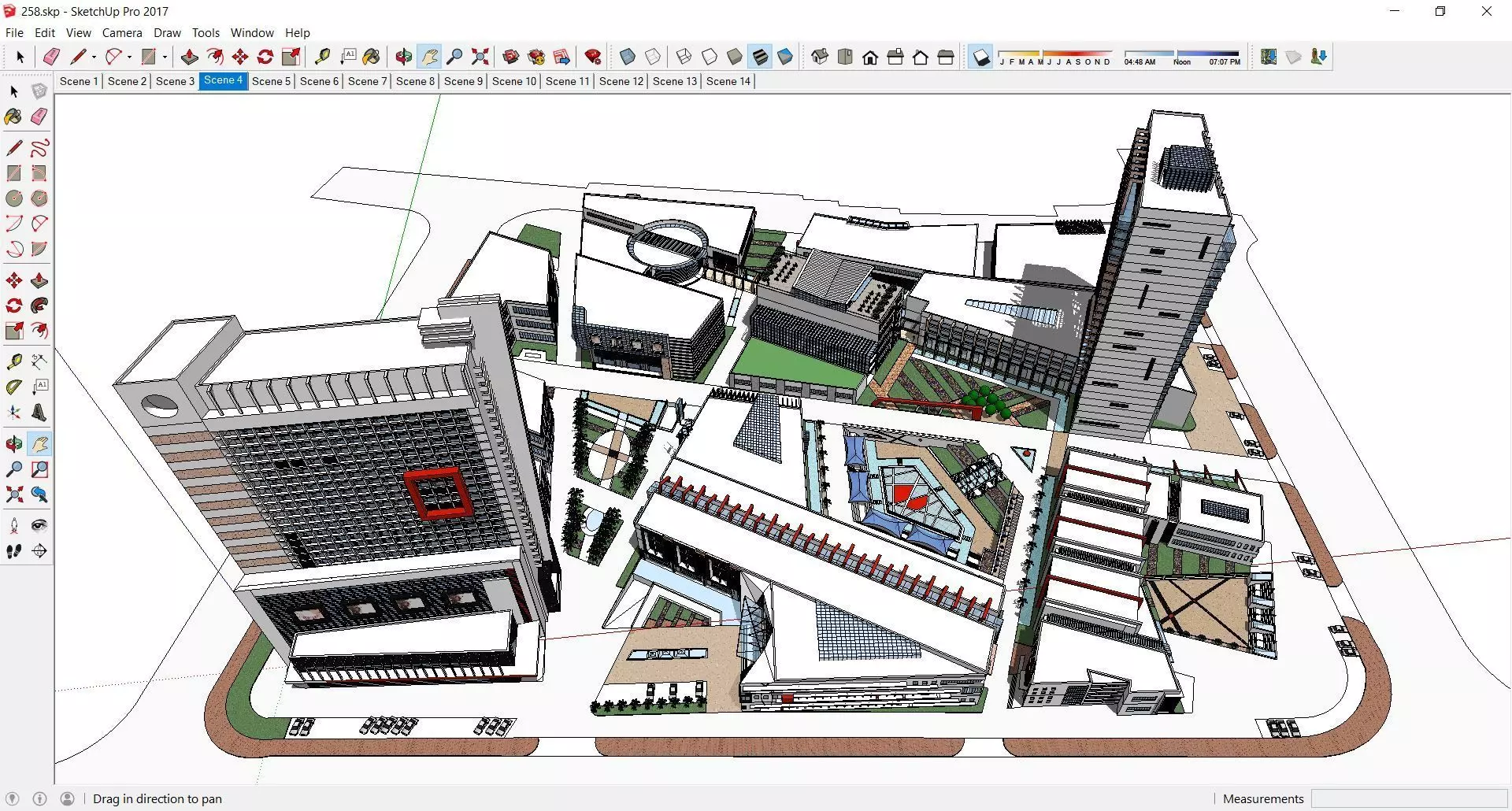Screen dimensions: 1512x811
Task: Open the Window menu
Action: [252, 33]
